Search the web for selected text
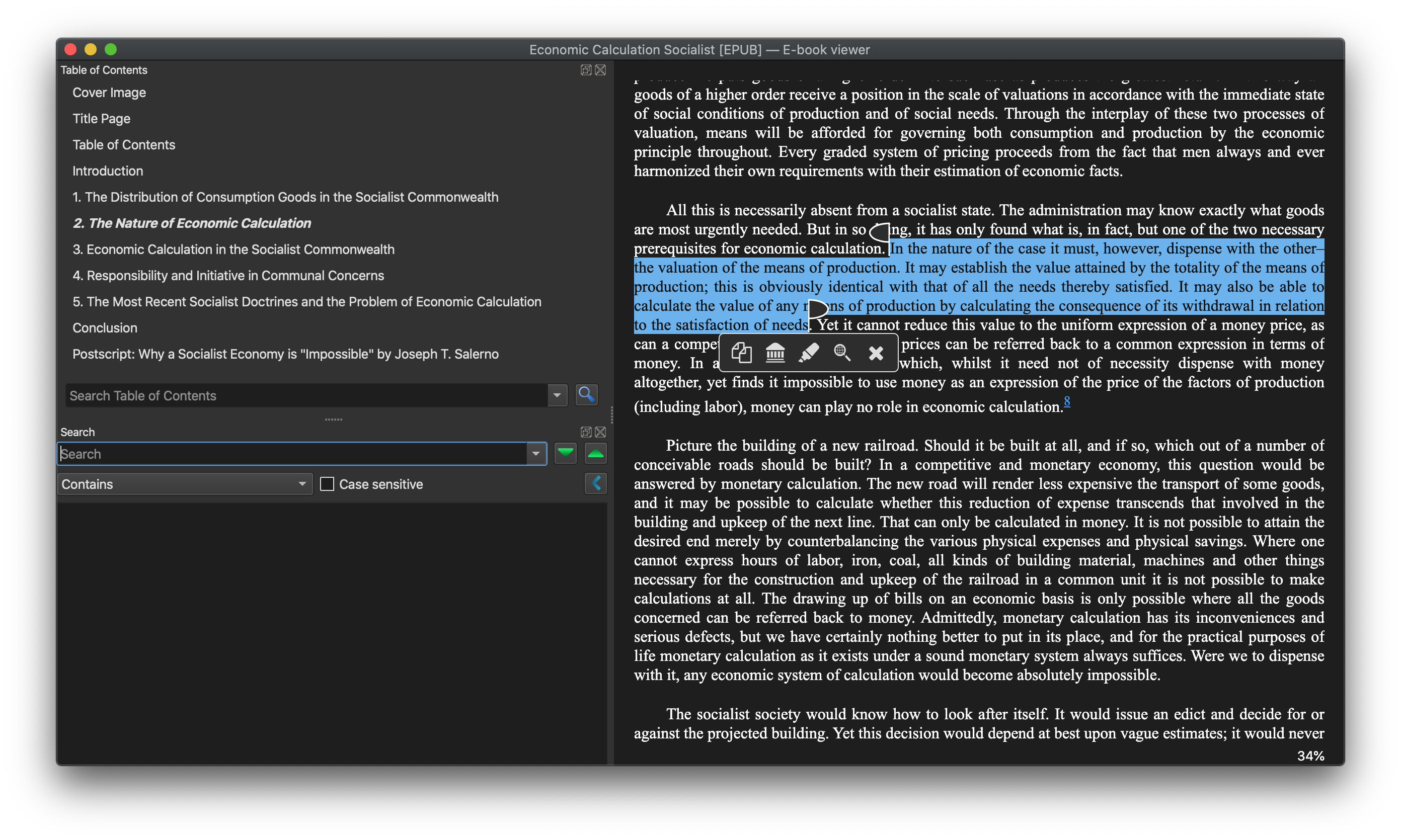The width and height of the screenshot is (1401, 840). pos(842,353)
